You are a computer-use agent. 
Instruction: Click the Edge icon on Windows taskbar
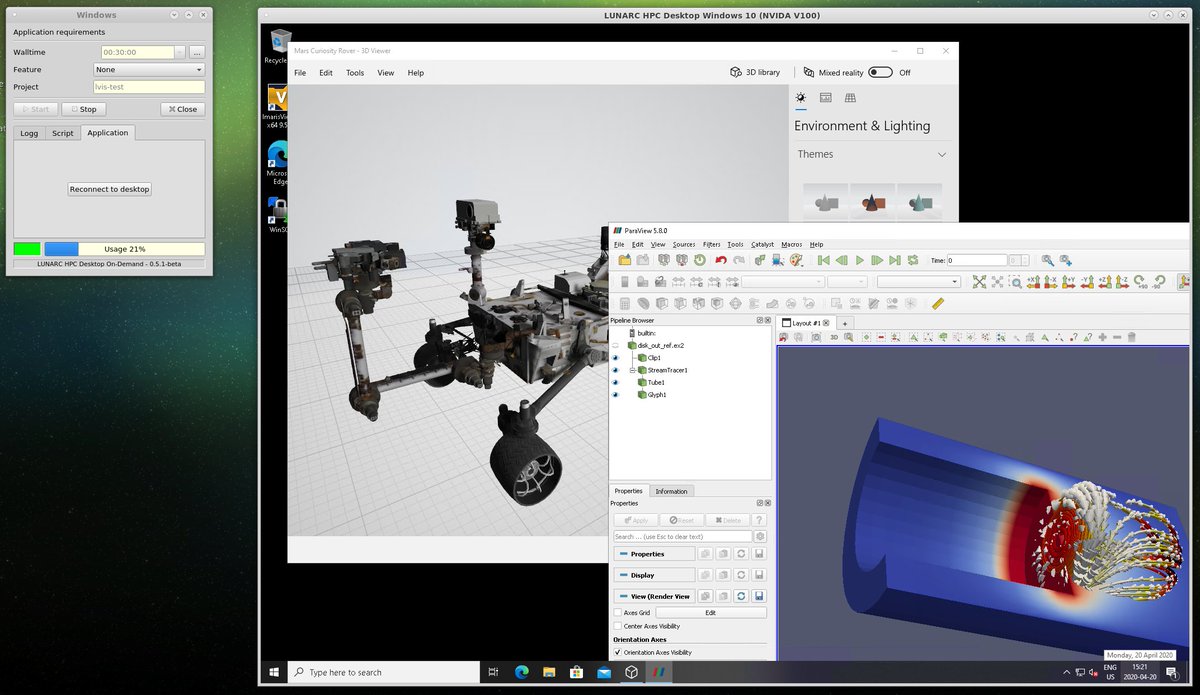click(x=521, y=672)
